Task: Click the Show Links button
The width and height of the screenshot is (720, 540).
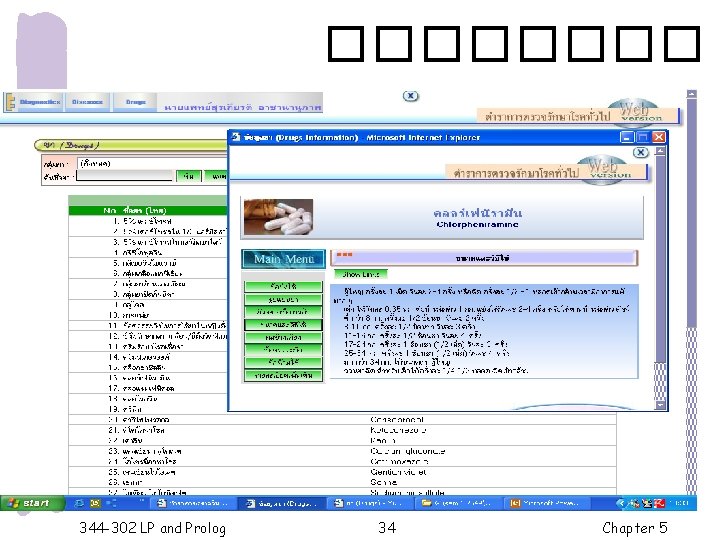Action: [361, 274]
